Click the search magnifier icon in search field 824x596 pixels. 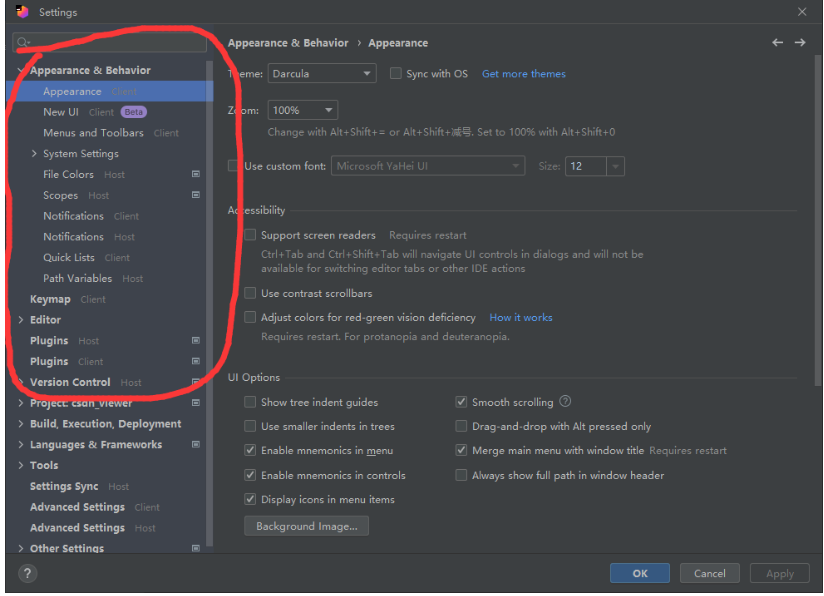coord(23,44)
